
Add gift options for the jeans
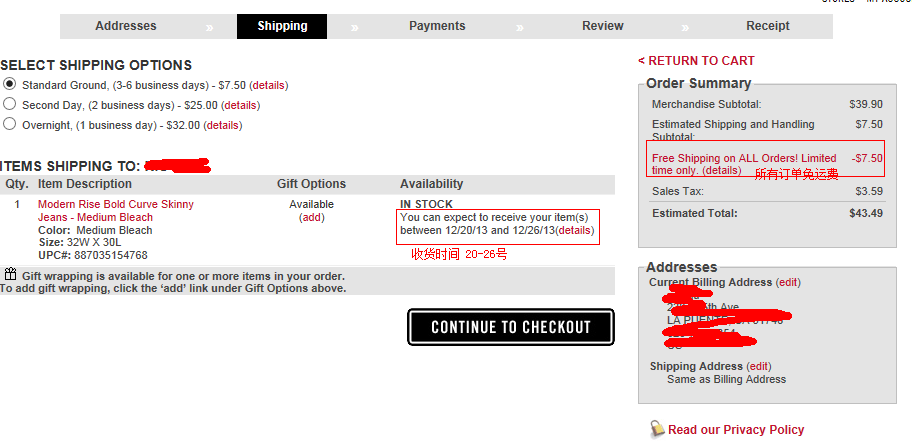(312, 218)
